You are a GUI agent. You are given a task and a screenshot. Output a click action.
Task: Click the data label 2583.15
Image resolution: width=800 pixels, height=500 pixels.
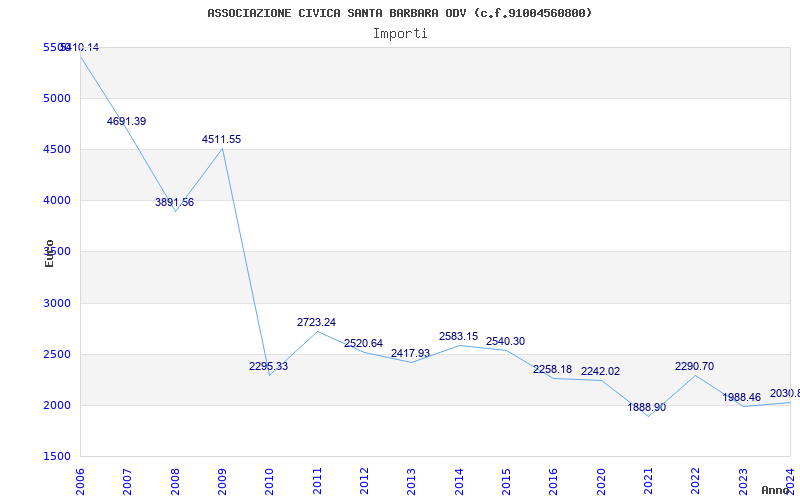coord(459,337)
